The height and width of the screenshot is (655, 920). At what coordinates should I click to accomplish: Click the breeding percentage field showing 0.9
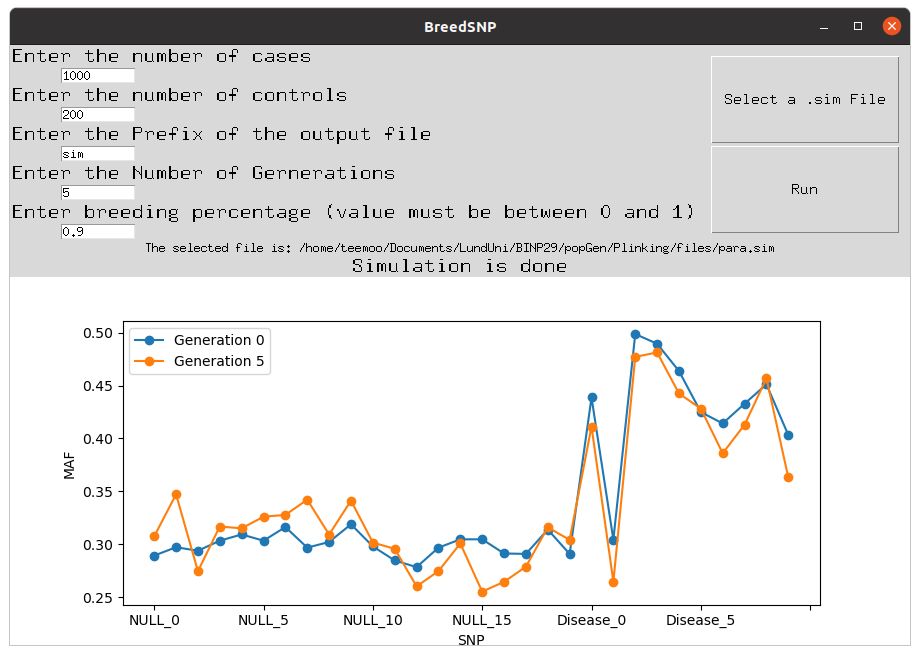coord(97,231)
